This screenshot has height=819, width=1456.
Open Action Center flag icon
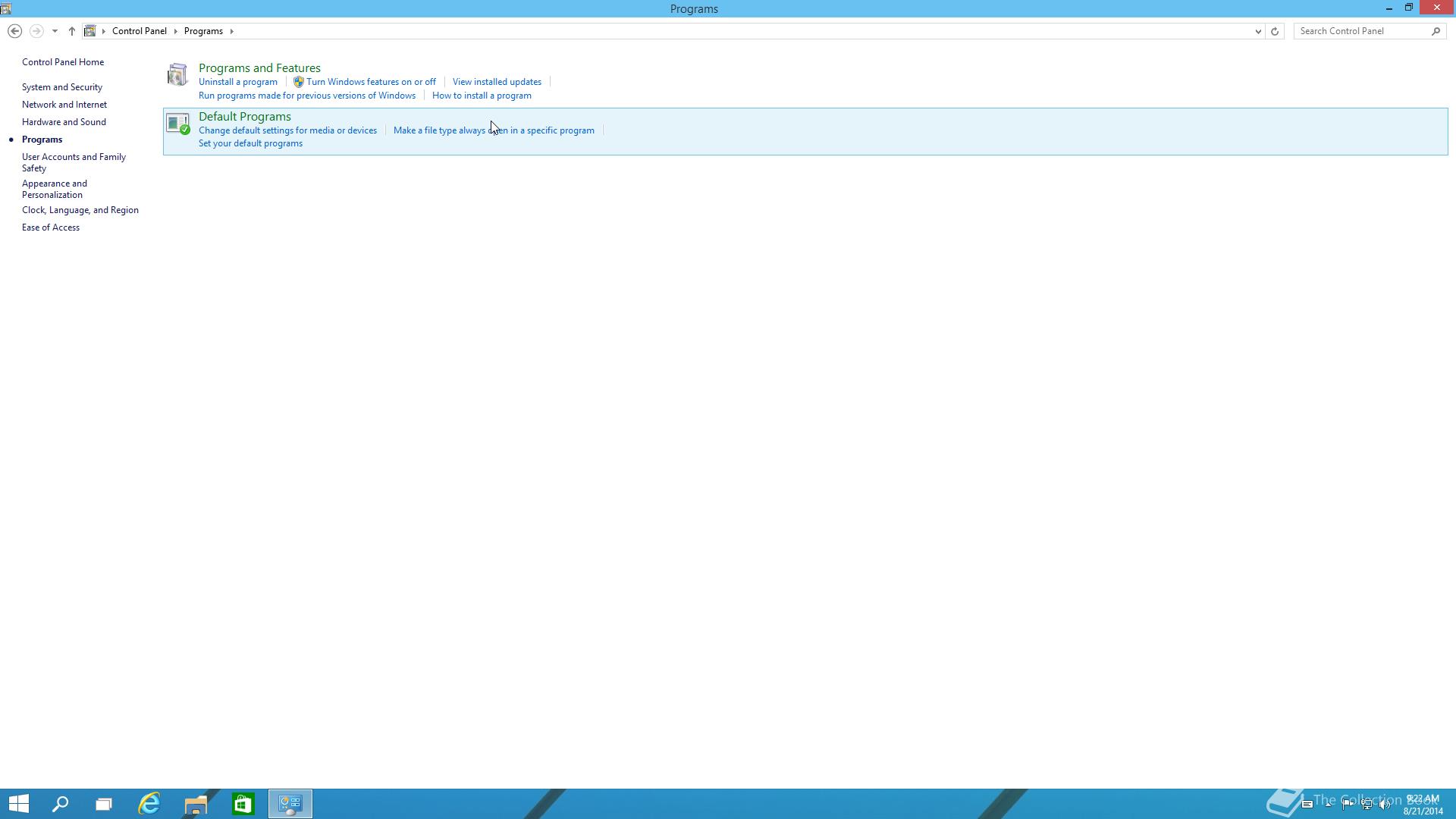click(1348, 805)
